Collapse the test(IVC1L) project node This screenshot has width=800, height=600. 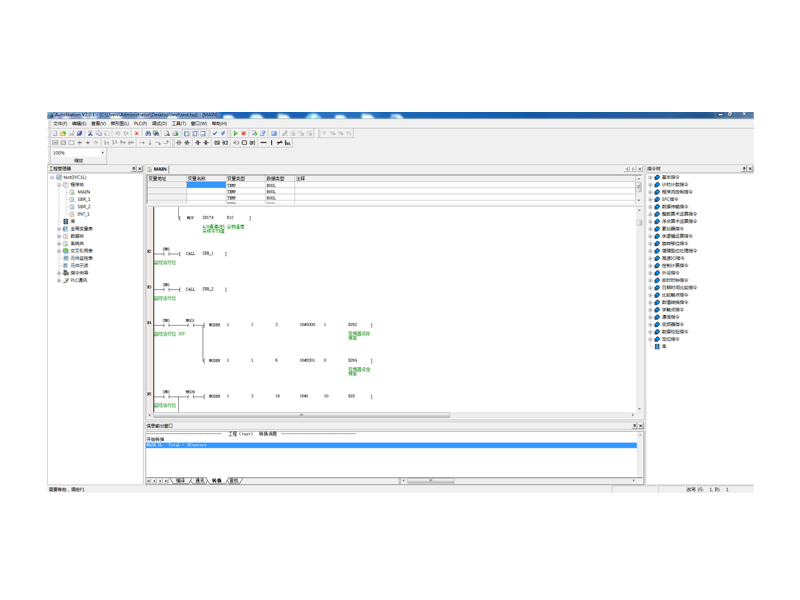tap(53, 177)
